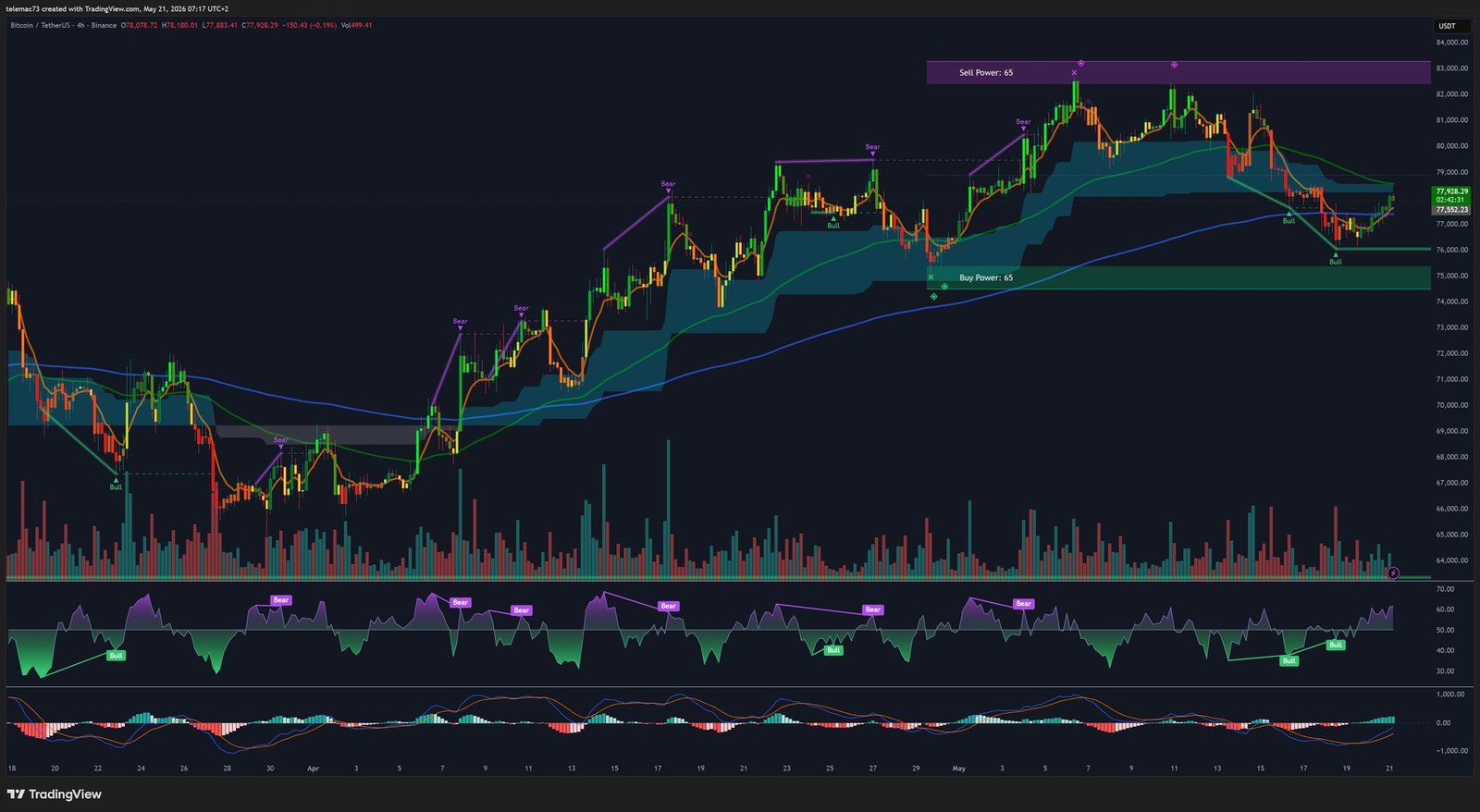Click the May label on the time axis
1480x812 pixels.
click(958, 769)
